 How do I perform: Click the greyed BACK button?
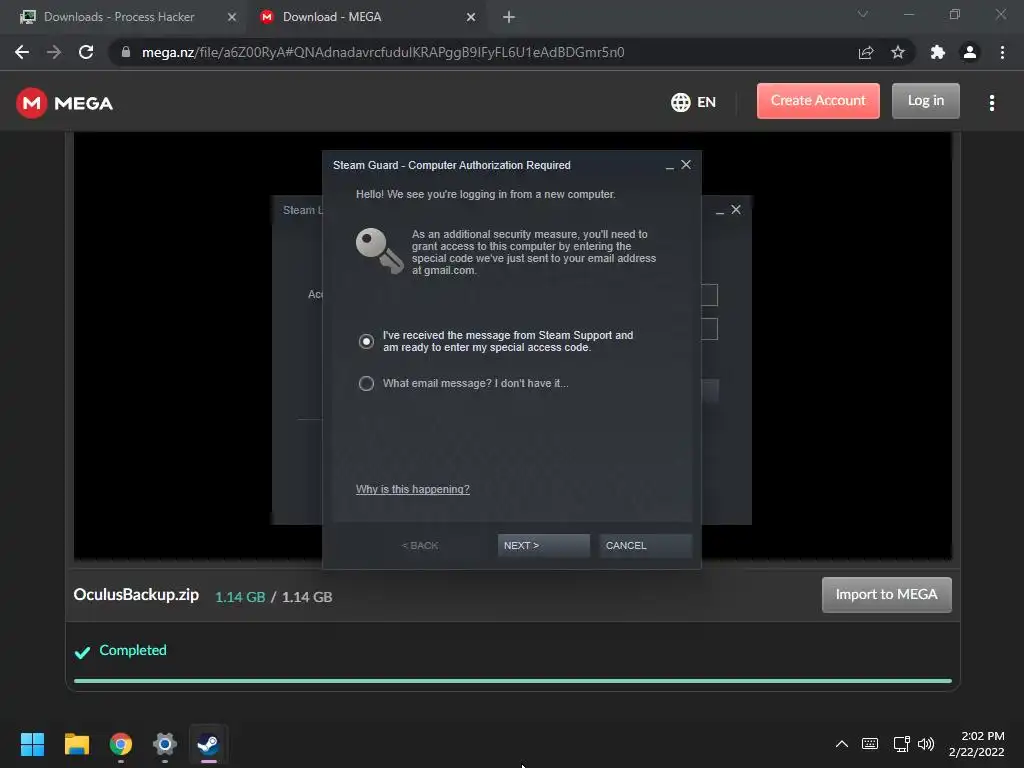pyautogui.click(x=420, y=545)
